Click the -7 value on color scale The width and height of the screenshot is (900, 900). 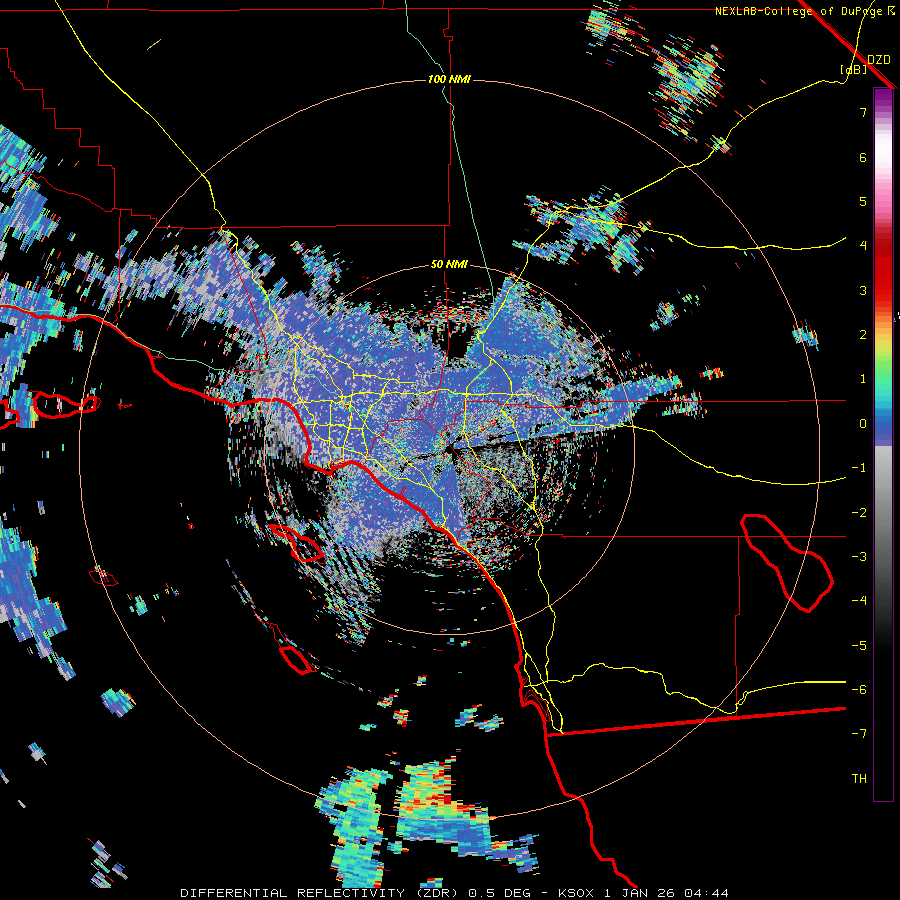(x=859, y=734)
